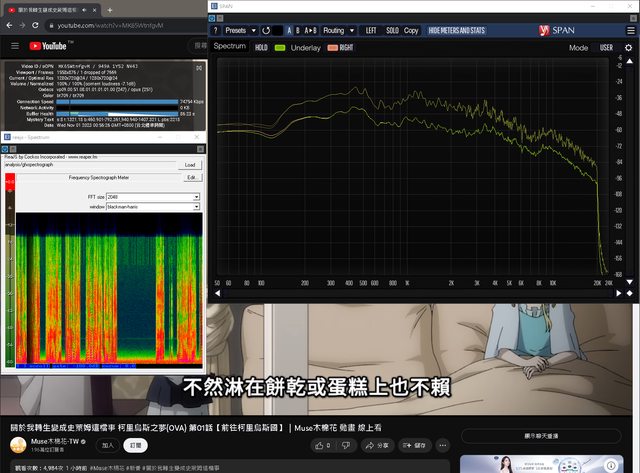The width and height of the screenshot is (640, 473).
Task: Click the spectrograph display in ReaJS
Action: [x=109, y=288]
